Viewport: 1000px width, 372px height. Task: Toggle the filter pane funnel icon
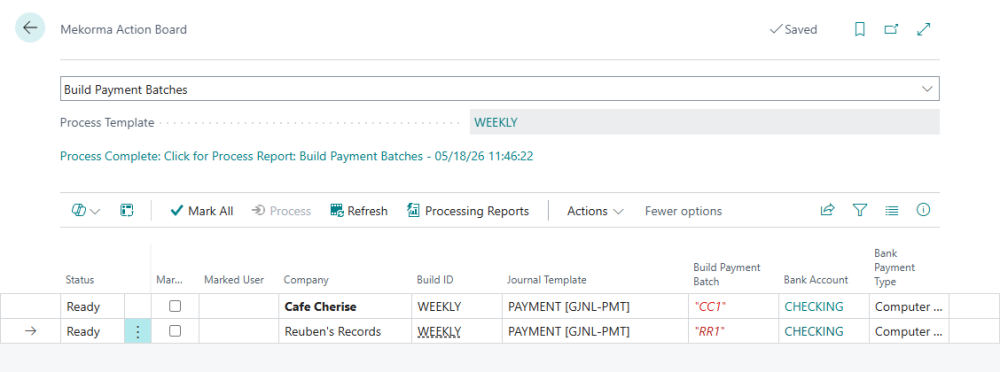(860, 210)
